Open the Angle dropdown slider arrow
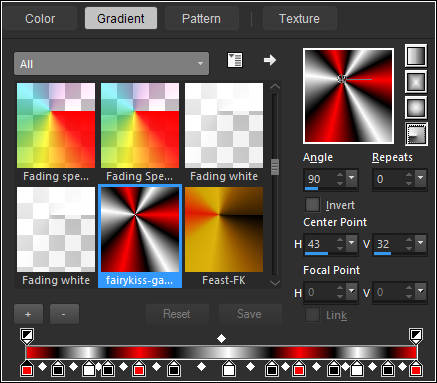The image size is (437, 383). 351,178
